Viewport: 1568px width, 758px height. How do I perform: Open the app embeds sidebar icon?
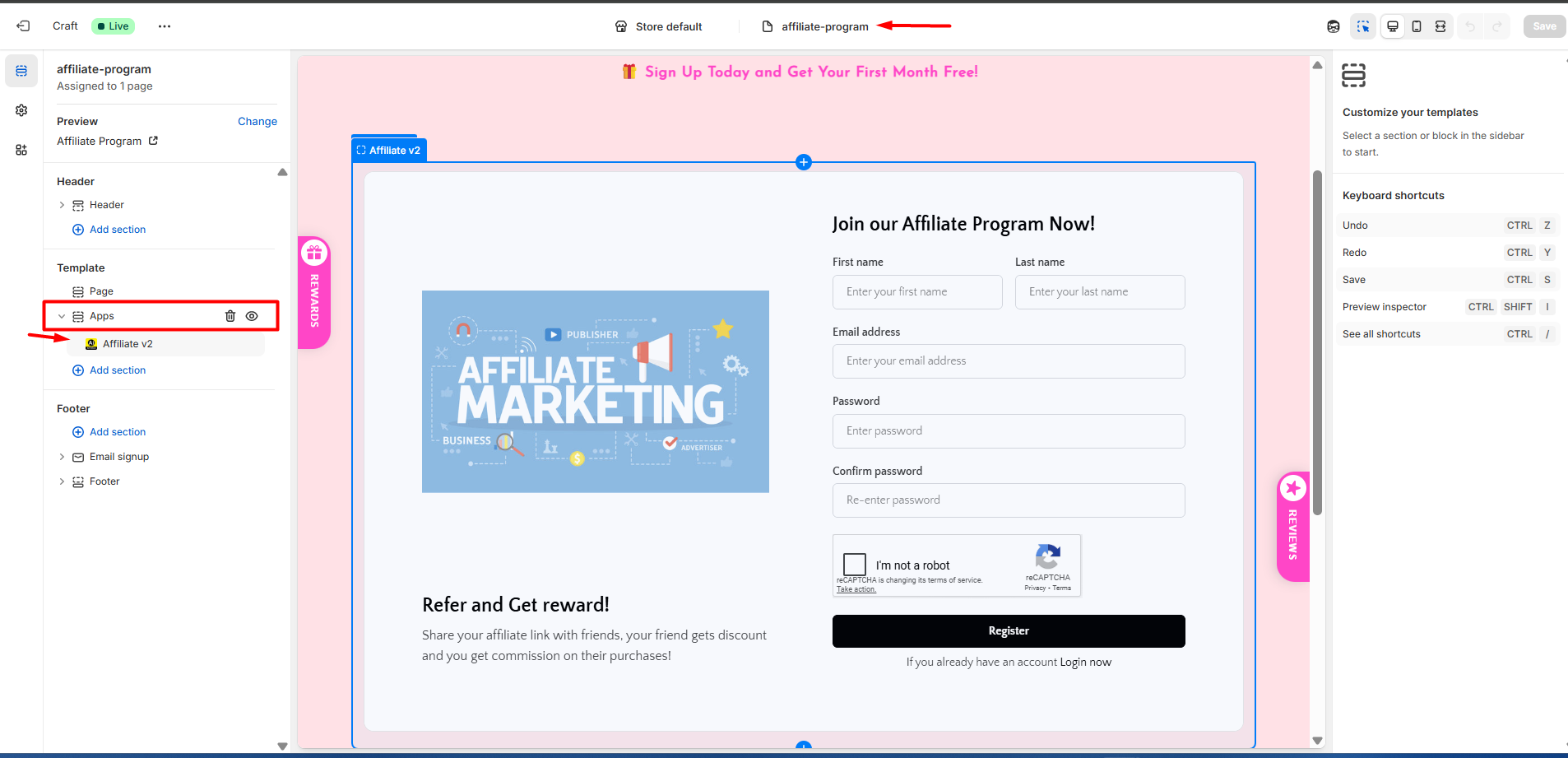pos(21,150)
